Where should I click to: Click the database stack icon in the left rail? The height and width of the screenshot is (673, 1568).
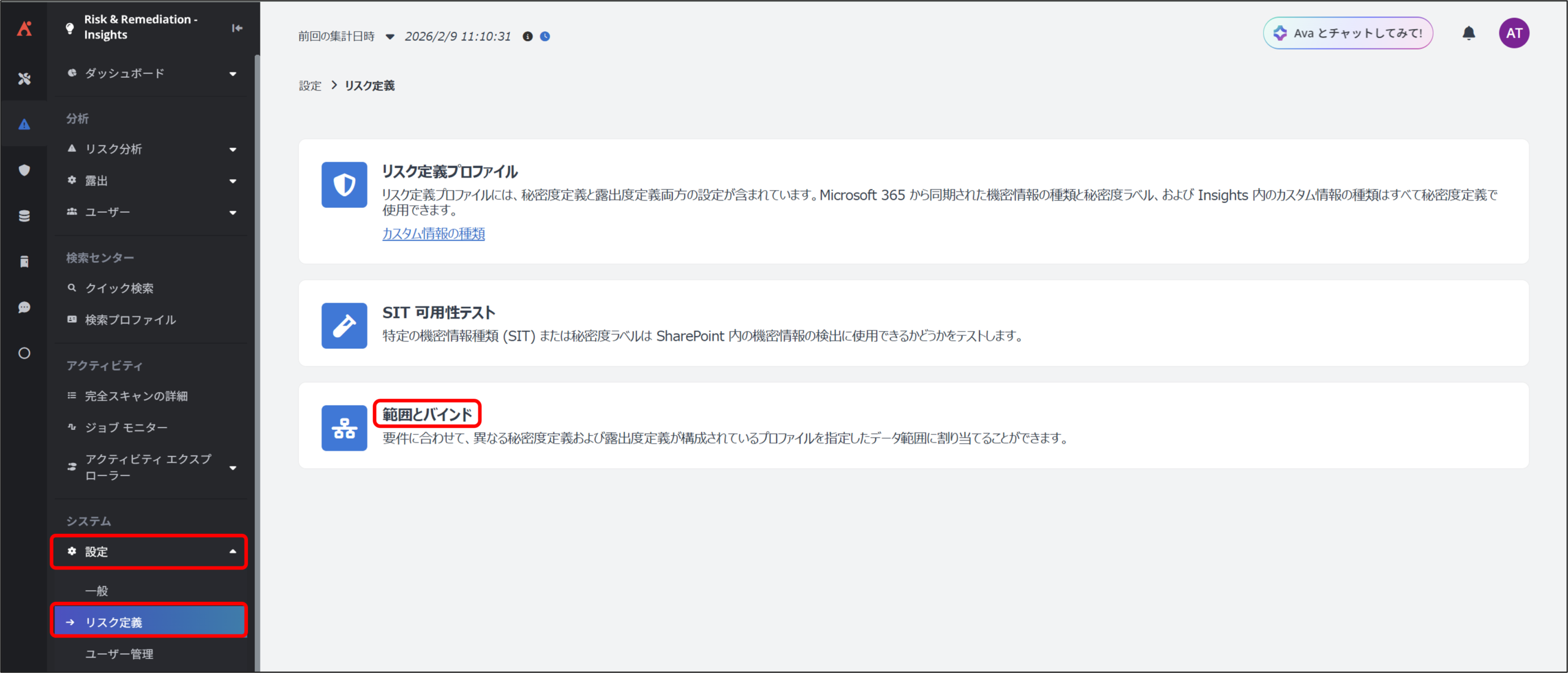point(24,216)
